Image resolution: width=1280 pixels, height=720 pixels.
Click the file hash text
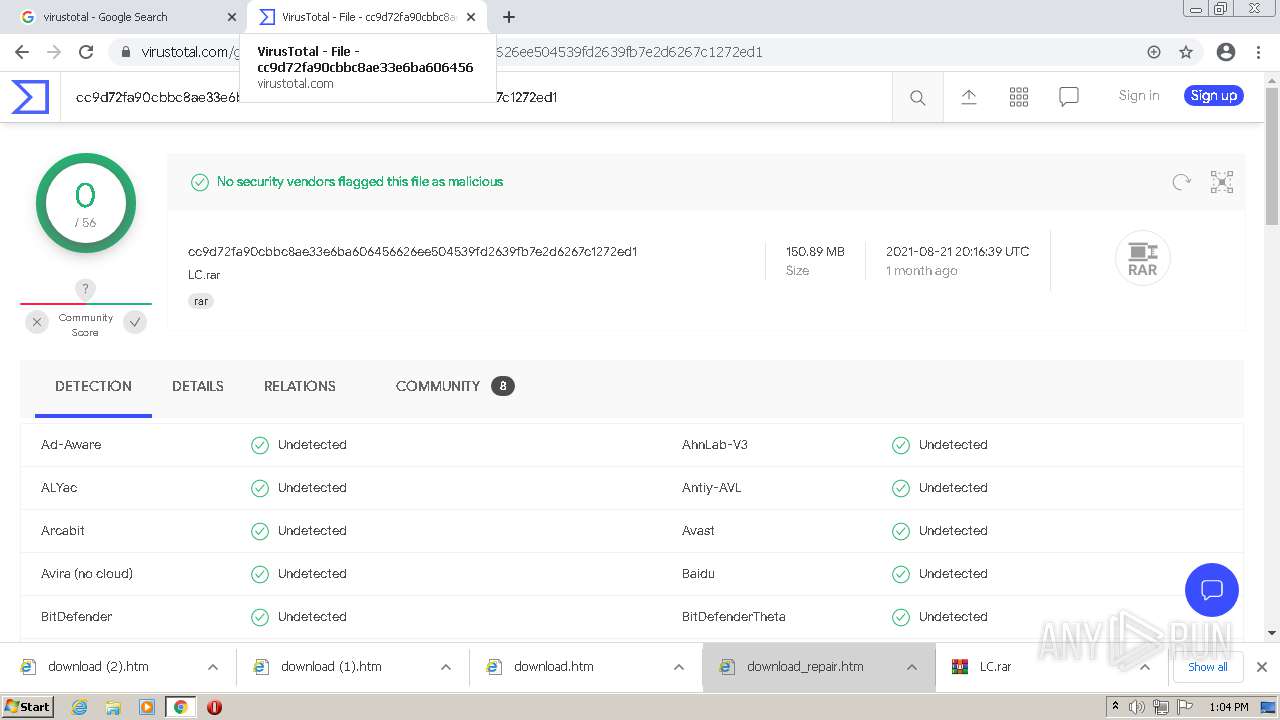(412, 252)
